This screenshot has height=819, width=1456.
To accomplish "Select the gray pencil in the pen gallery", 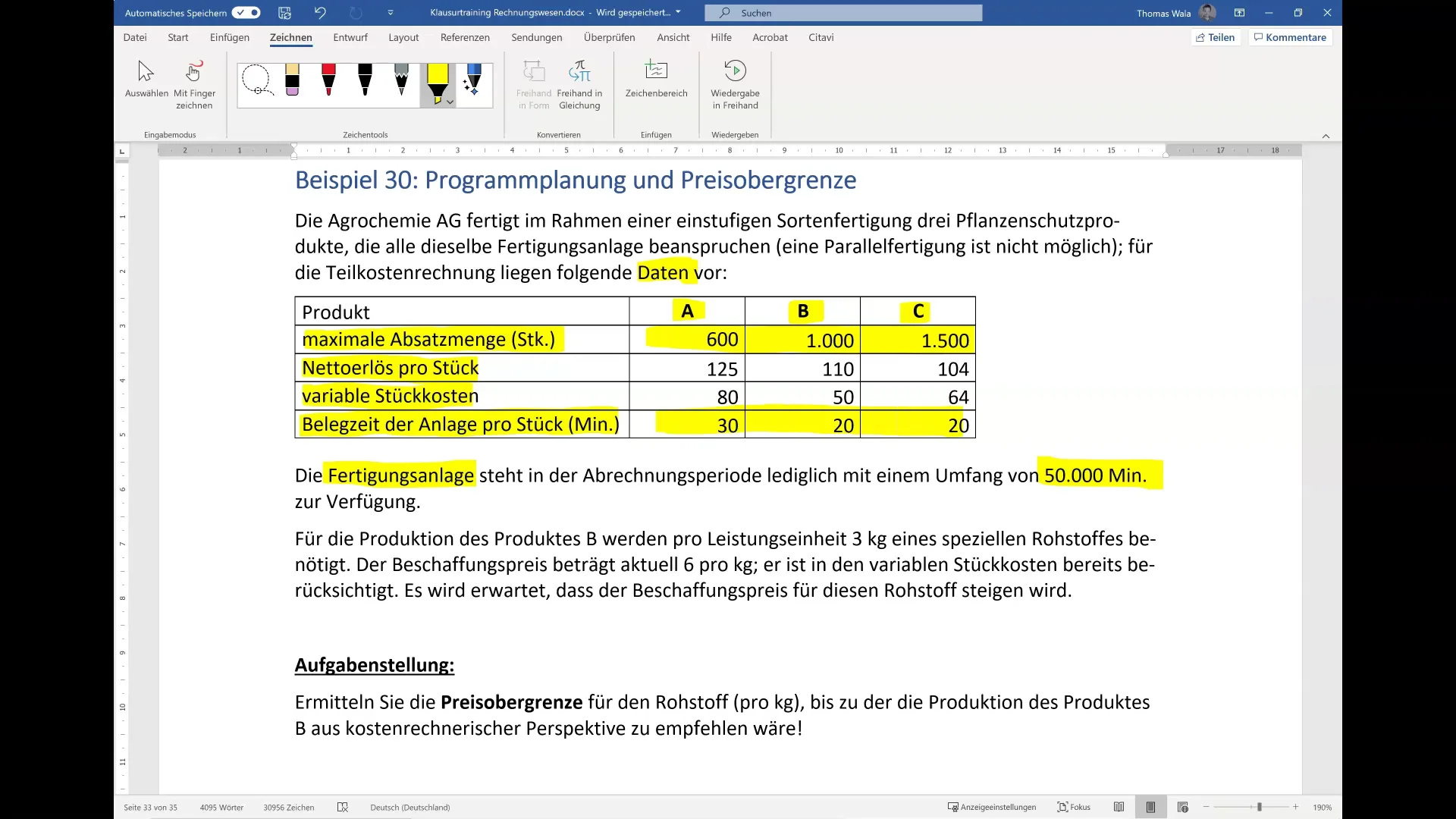I will [x=400, y=80].
